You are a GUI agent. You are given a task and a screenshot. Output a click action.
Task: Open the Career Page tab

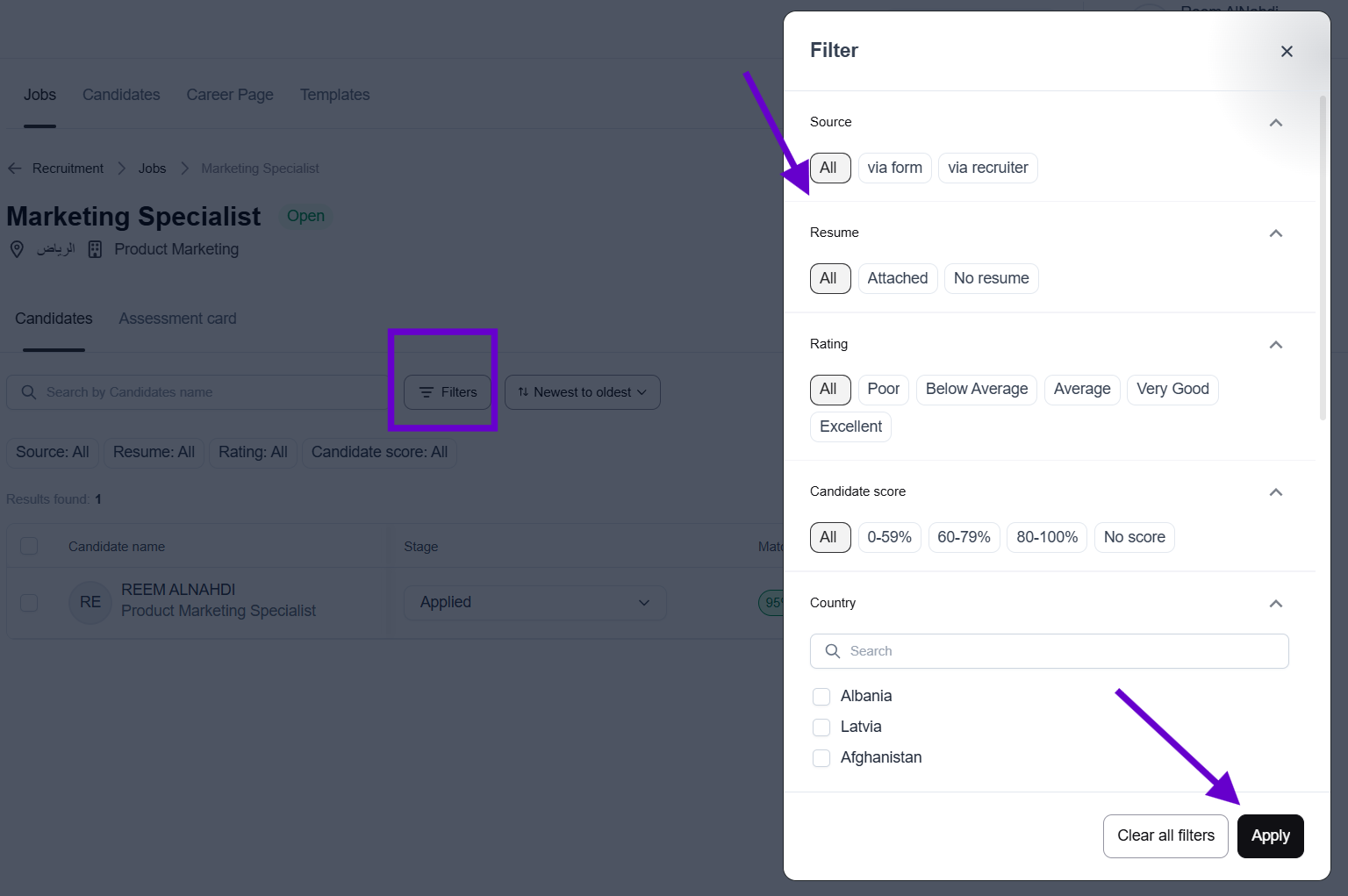230,95
